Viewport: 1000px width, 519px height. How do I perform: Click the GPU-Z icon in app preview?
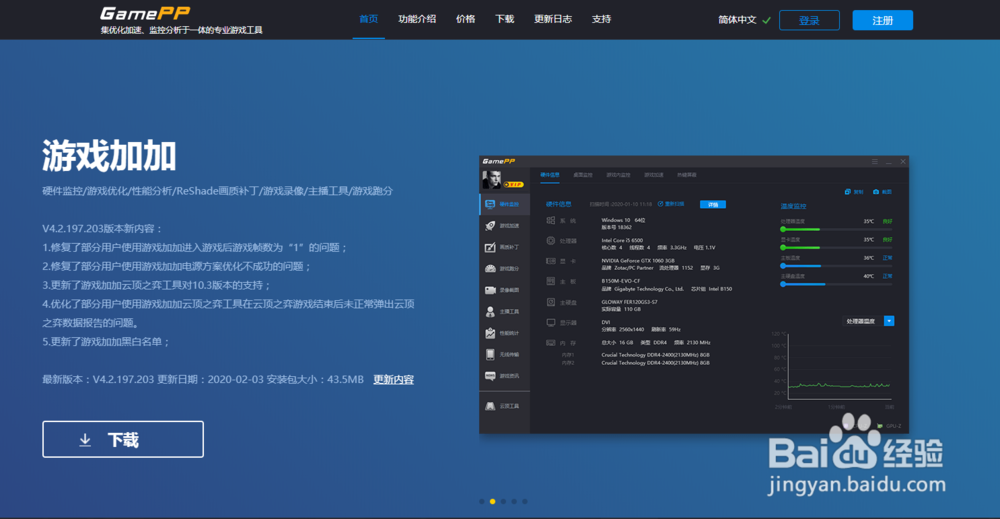click(x=880, y=425)
